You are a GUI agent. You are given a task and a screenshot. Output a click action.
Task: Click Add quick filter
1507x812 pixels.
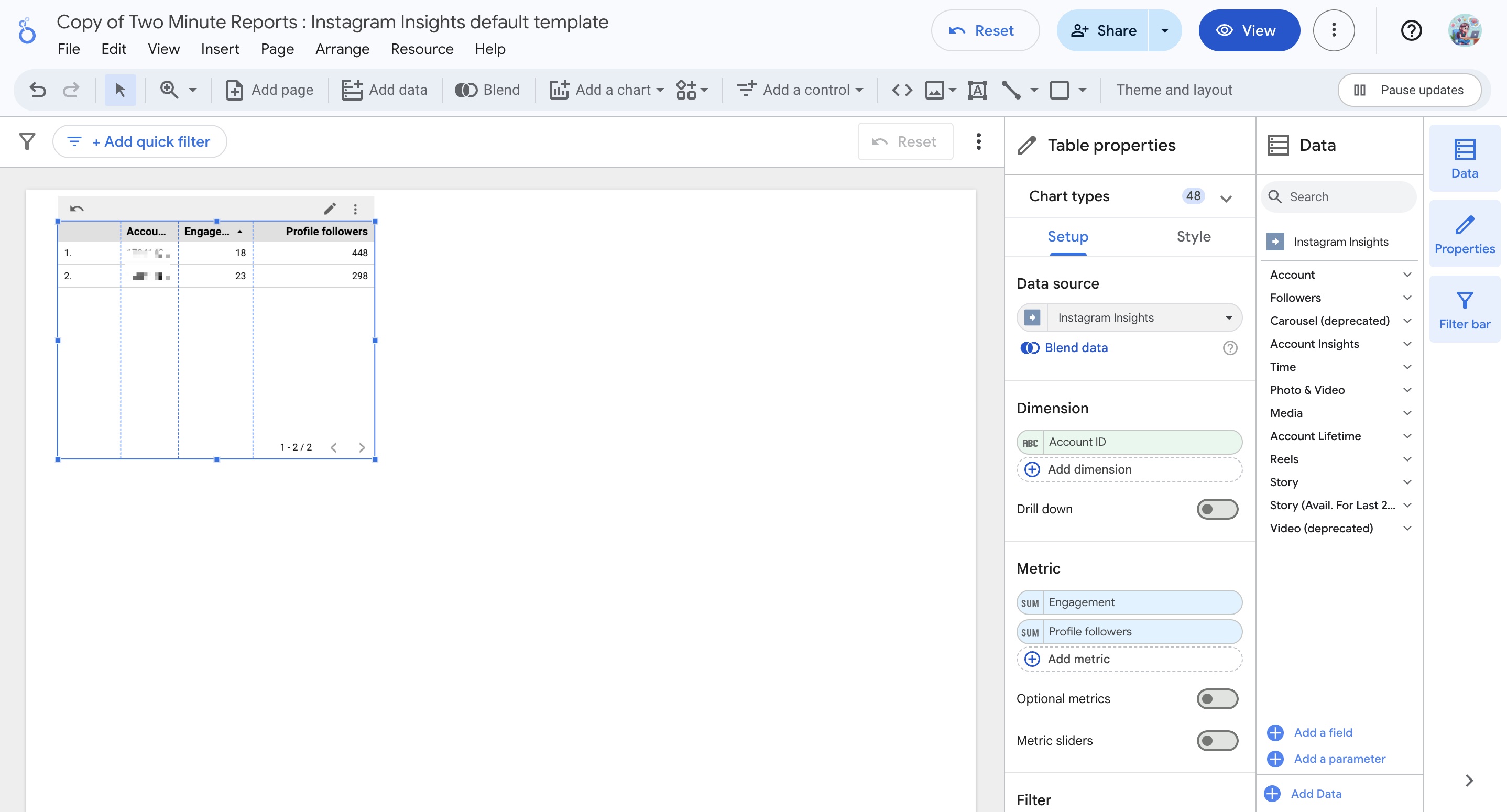click(x=139, y=141)
